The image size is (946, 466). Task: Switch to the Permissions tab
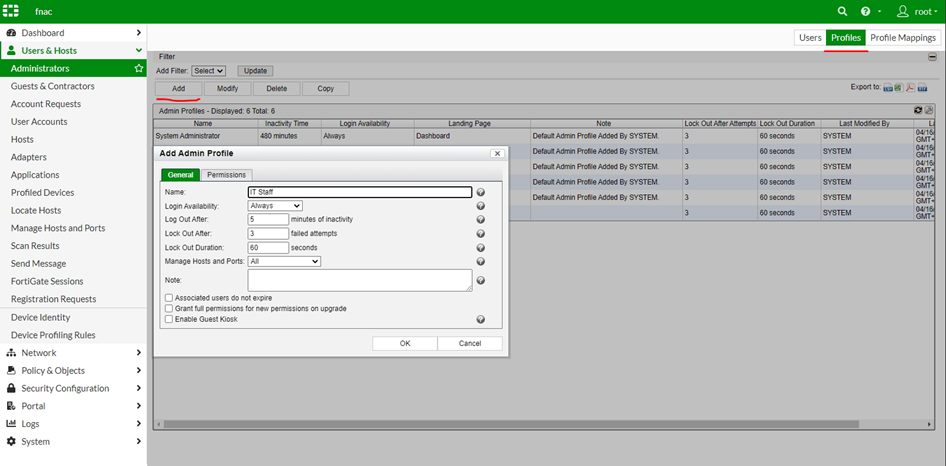(226, 175)
